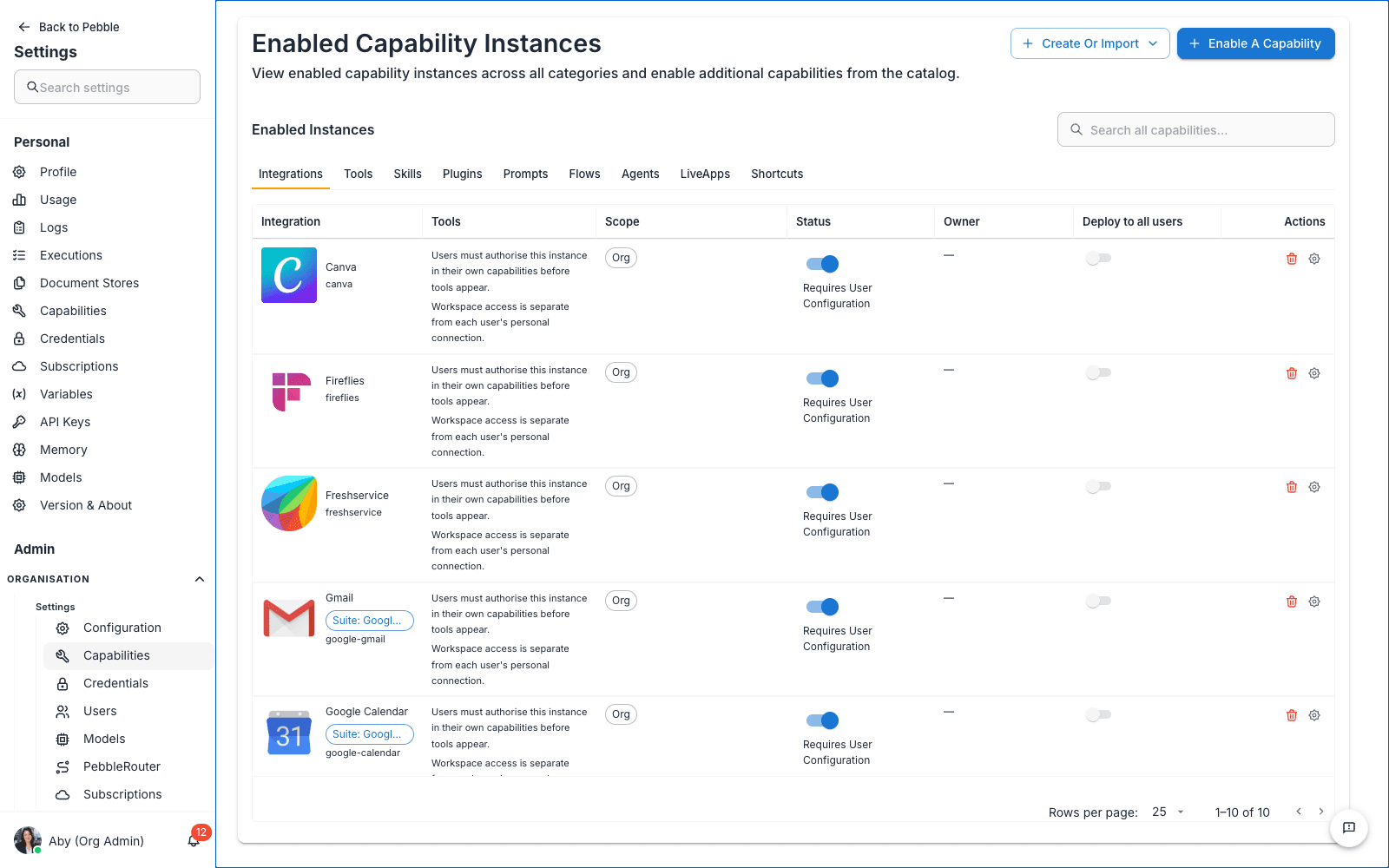Collapse the Organisation section
Screen dimensions: 1389x868
200,579
